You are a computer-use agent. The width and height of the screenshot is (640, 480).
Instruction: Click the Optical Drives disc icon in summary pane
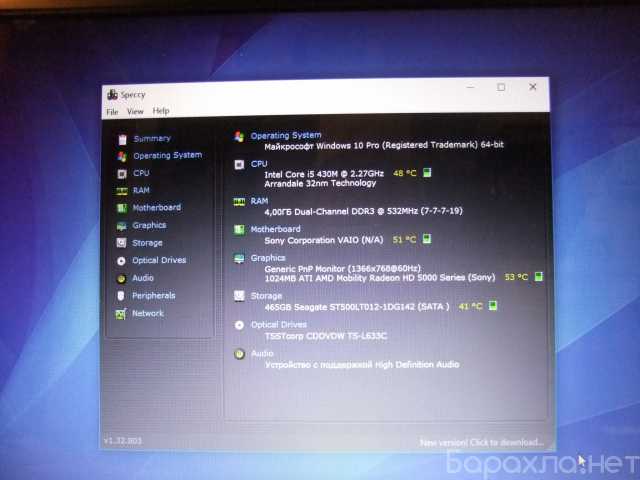coord(239,325)
